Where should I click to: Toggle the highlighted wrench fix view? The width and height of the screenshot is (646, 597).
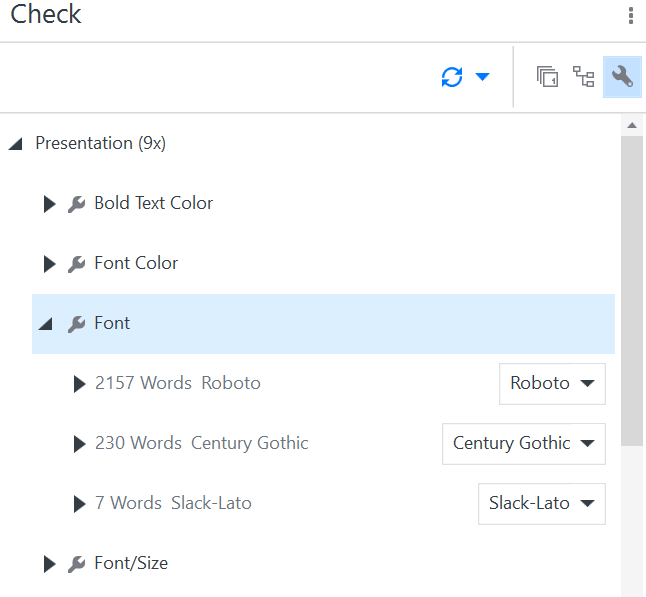coord(622,77)
